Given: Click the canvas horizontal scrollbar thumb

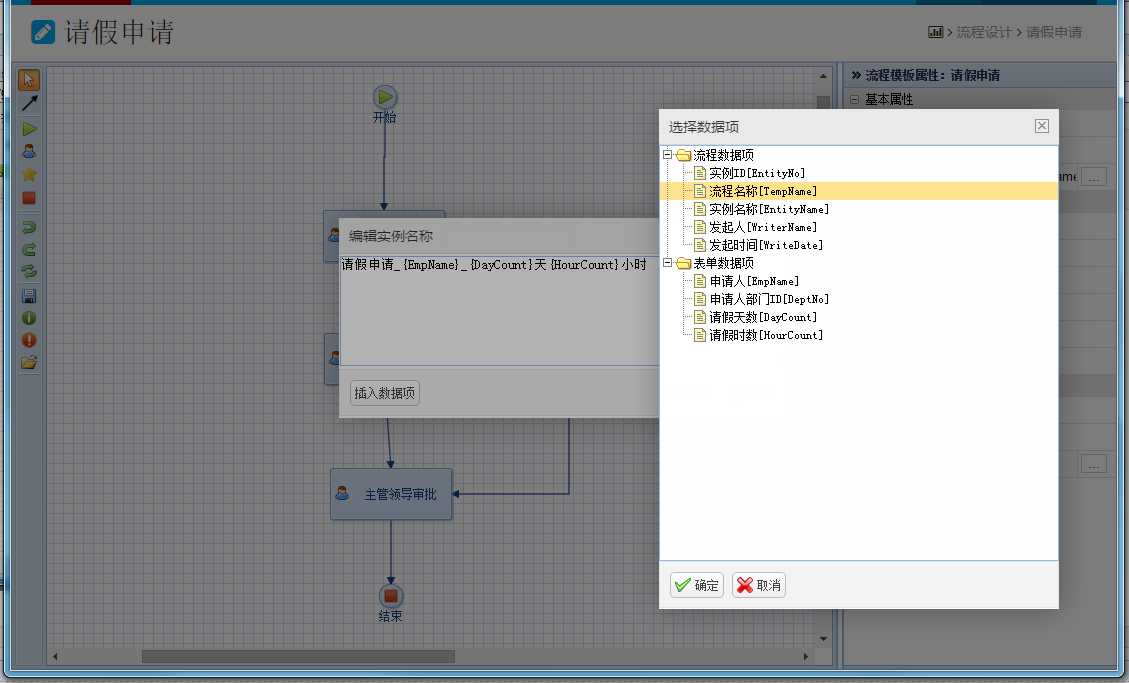Looking at the screenshot, I should [x=298, y=656].
